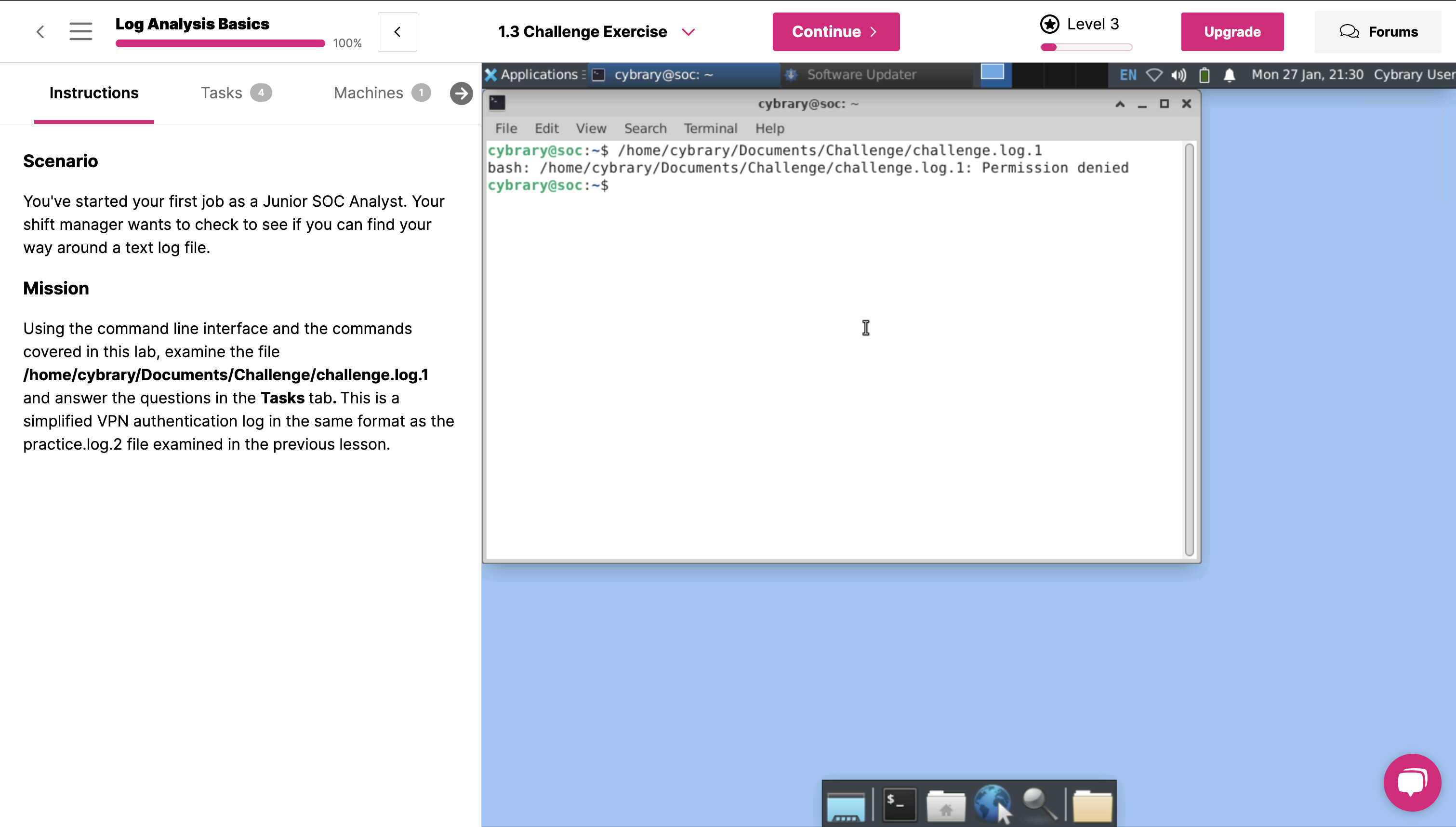
Task: Open the Terminal menu in the terminal window
Action: pos(710,128)
